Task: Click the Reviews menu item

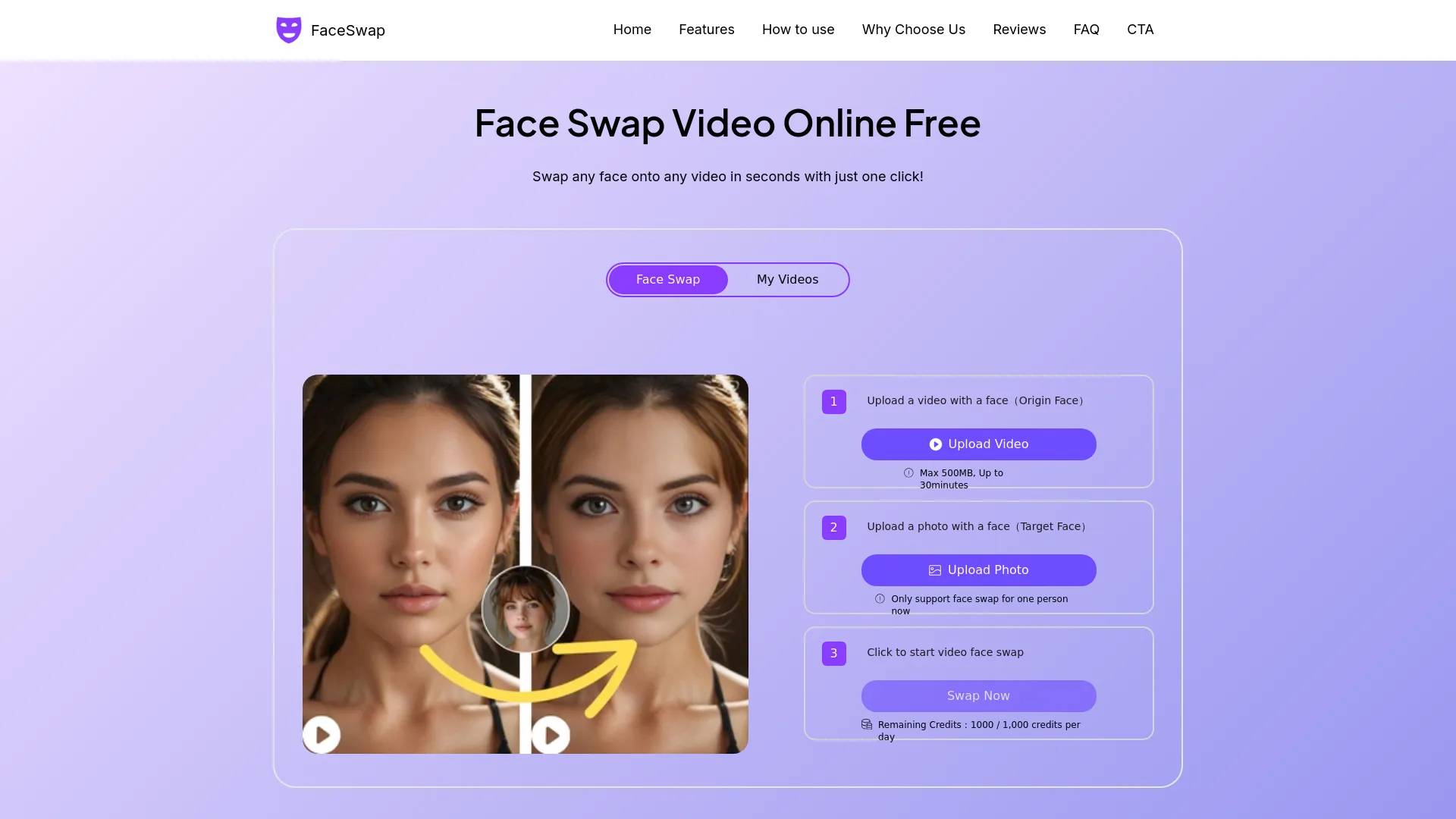Action: pos(1019,28)
